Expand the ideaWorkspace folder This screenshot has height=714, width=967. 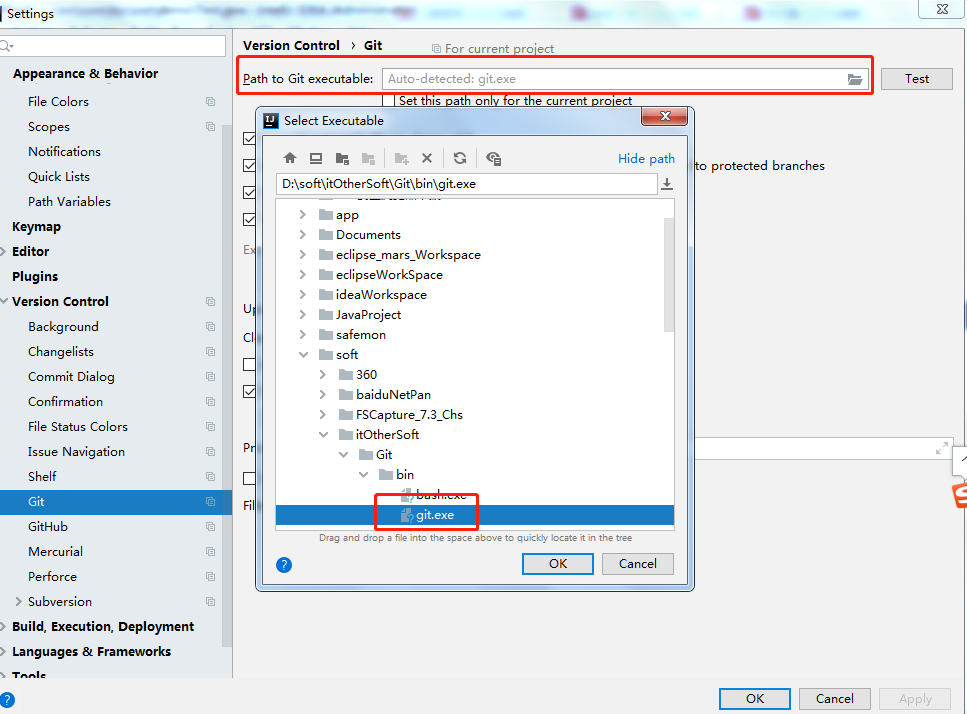(302, 295)
